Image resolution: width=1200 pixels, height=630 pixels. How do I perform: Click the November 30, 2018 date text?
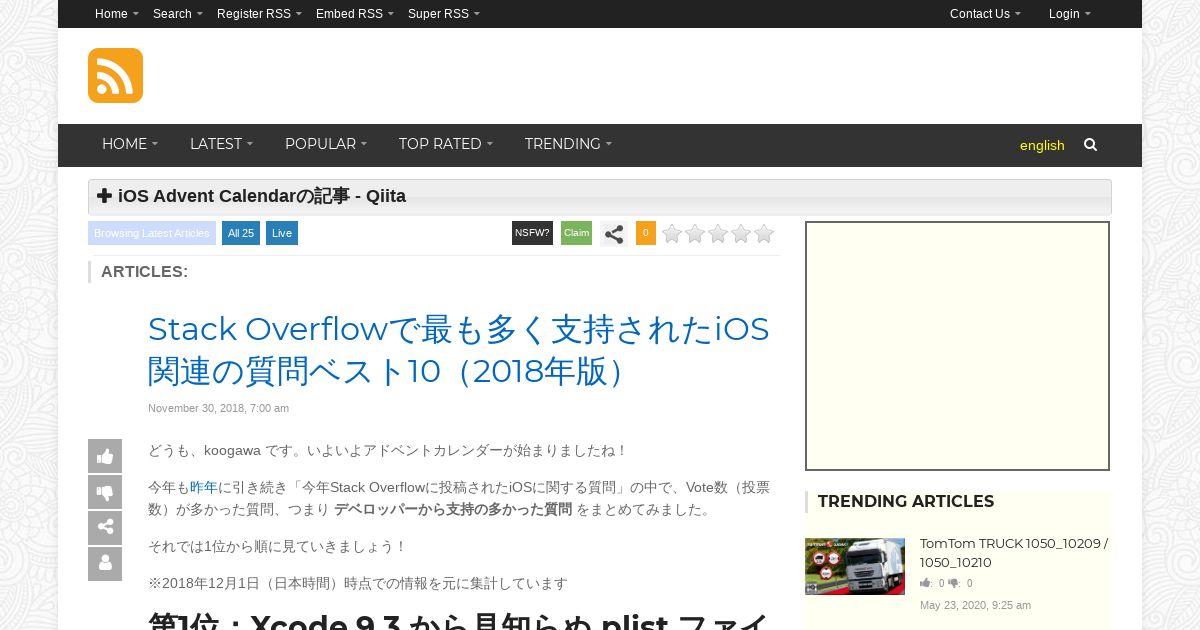pos(219,408)
